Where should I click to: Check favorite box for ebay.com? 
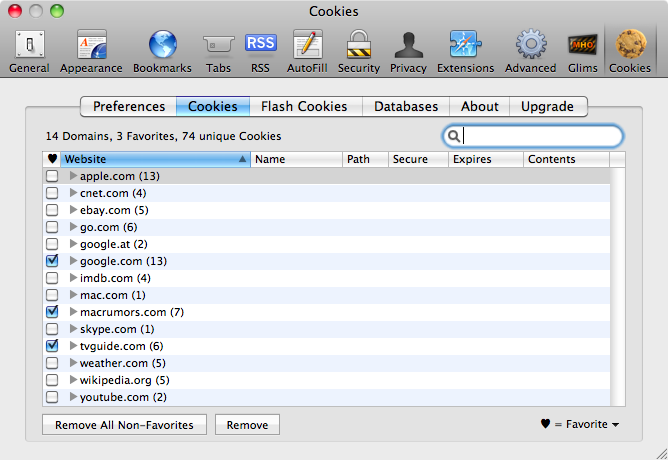pos(52,210)
